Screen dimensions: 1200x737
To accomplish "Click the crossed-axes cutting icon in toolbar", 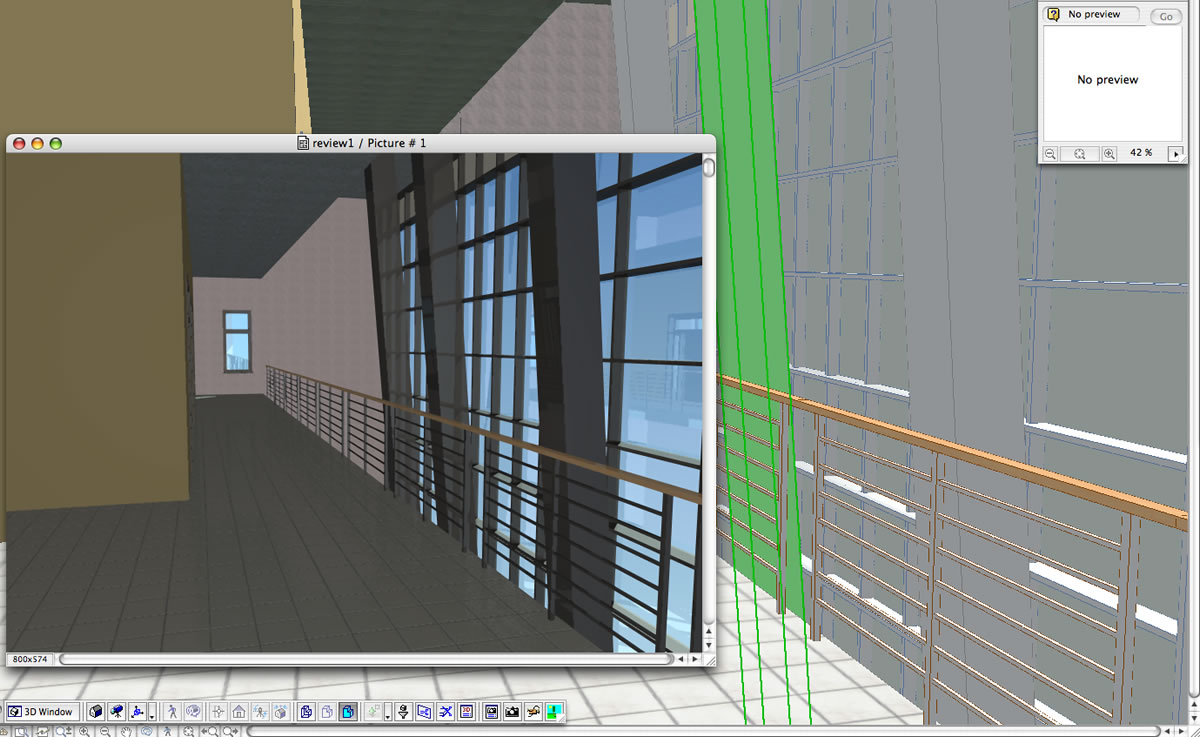I will click(x=445, y=712).
